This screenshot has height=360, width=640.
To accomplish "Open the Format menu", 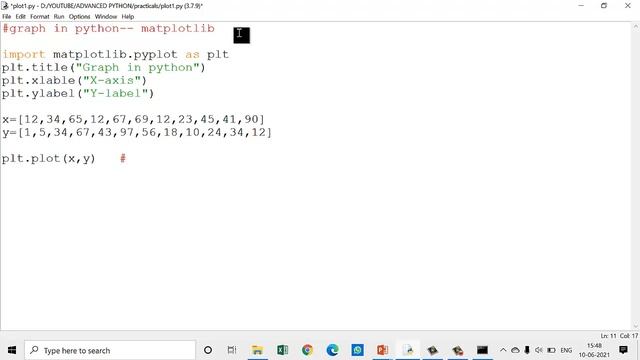I will [40, 17].
